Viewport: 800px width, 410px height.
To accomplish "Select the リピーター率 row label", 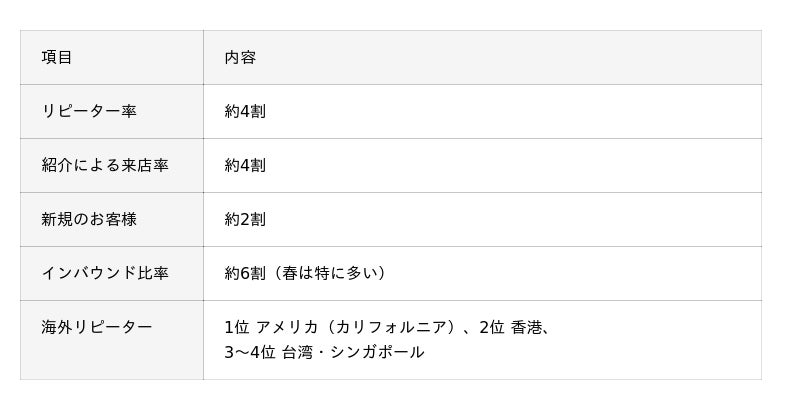I will 89,111.
